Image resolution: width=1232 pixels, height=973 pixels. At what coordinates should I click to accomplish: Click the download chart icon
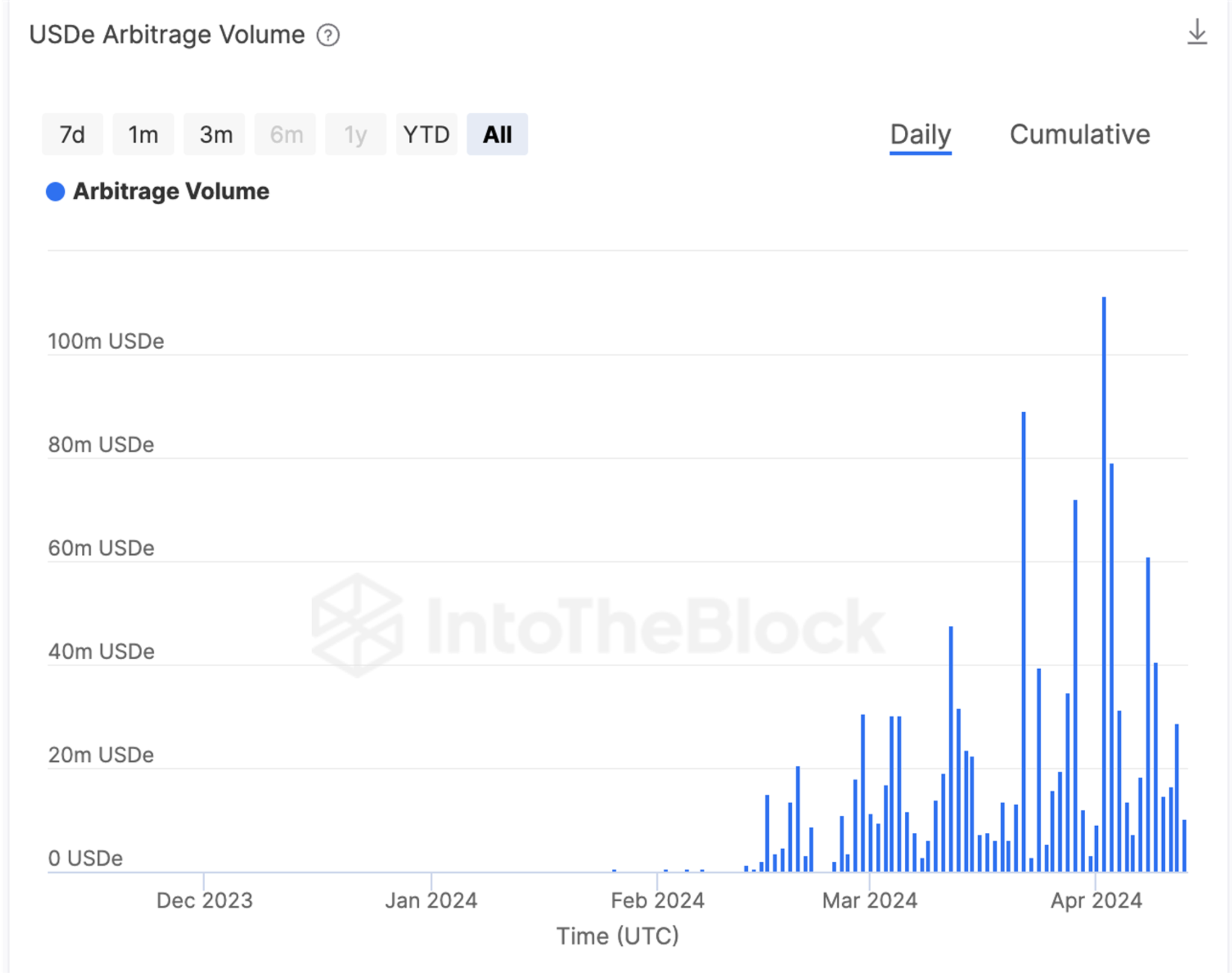click(1197, 32)
